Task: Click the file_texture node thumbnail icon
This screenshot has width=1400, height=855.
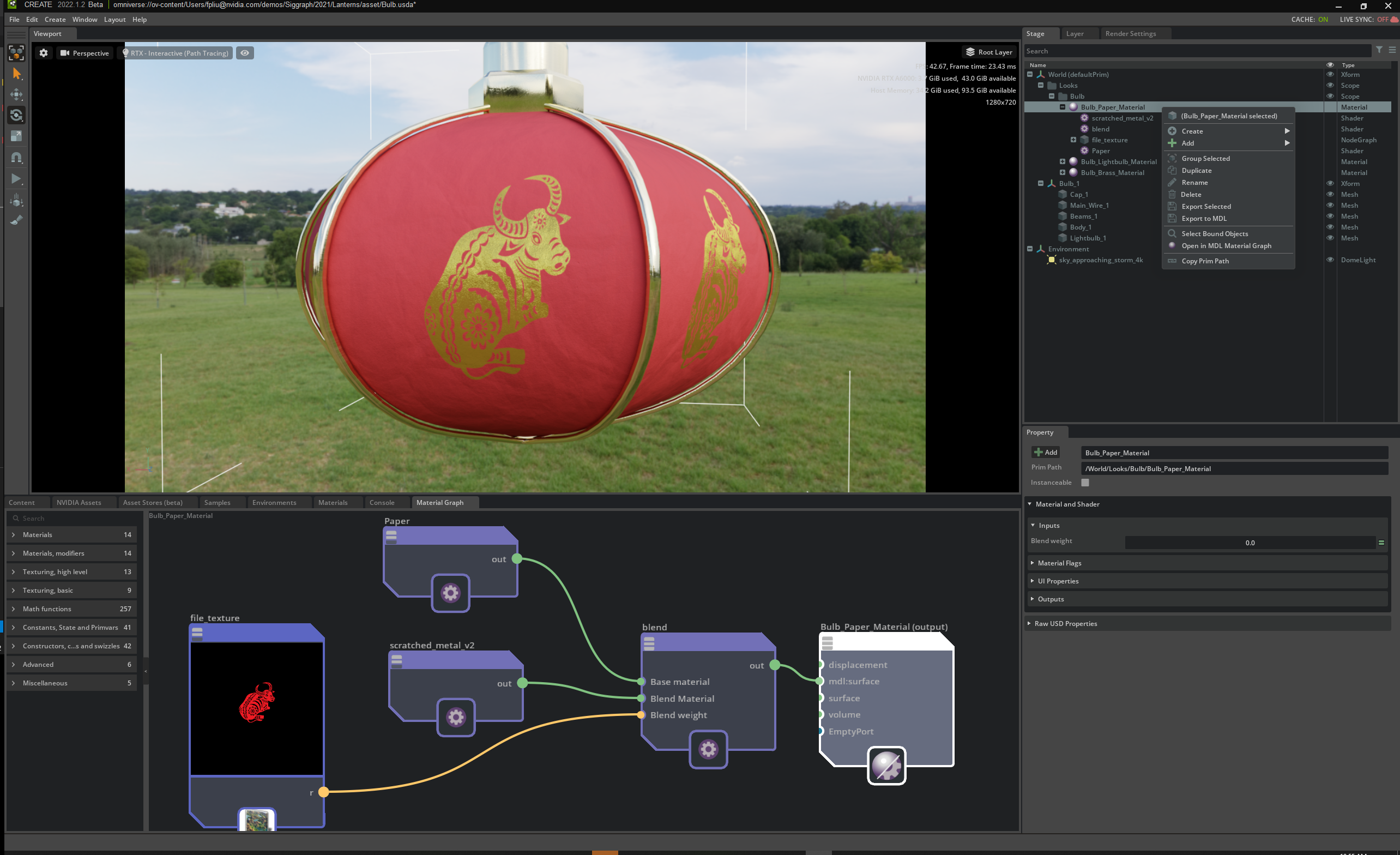Action: (257, 819)
